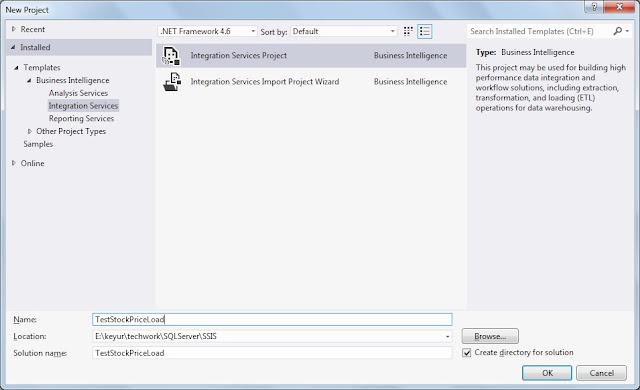The width and height of the screenshot is (640, 390).
Task: Click the Cancel button
Action: (602, 373)
